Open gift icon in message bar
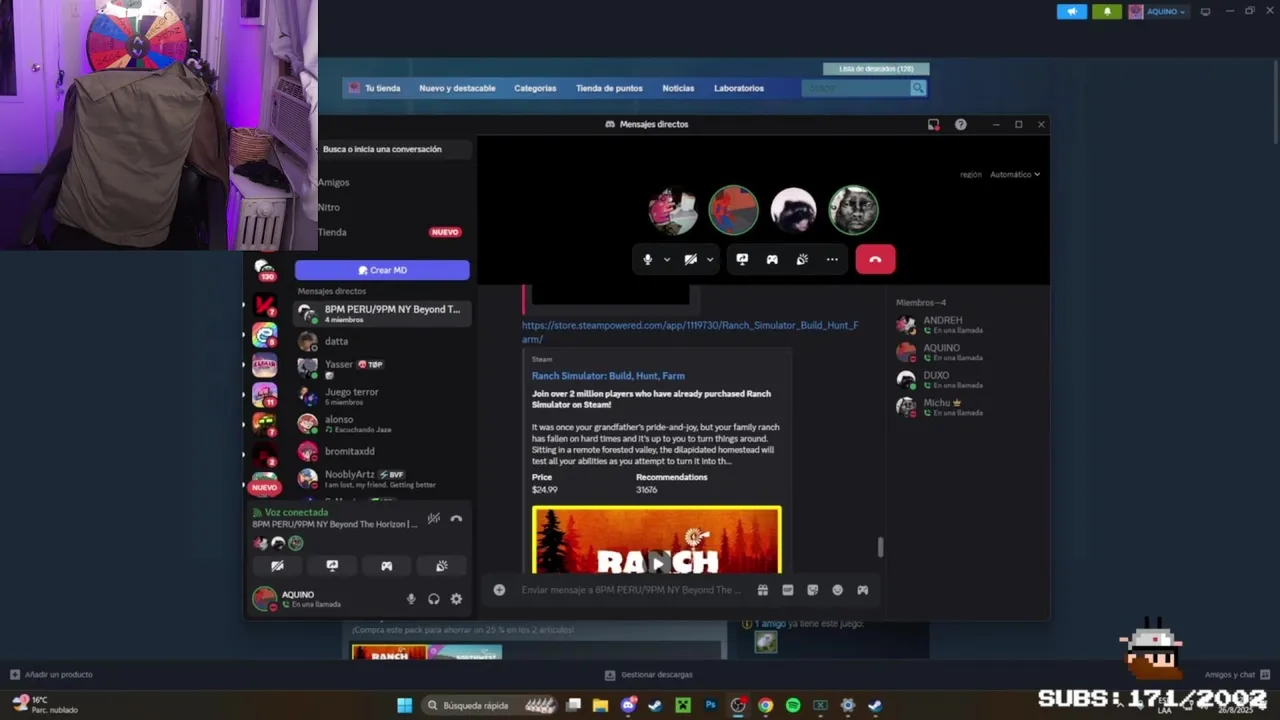The width and height of the screenshot is (1280, 720). (x=762, y=590)
